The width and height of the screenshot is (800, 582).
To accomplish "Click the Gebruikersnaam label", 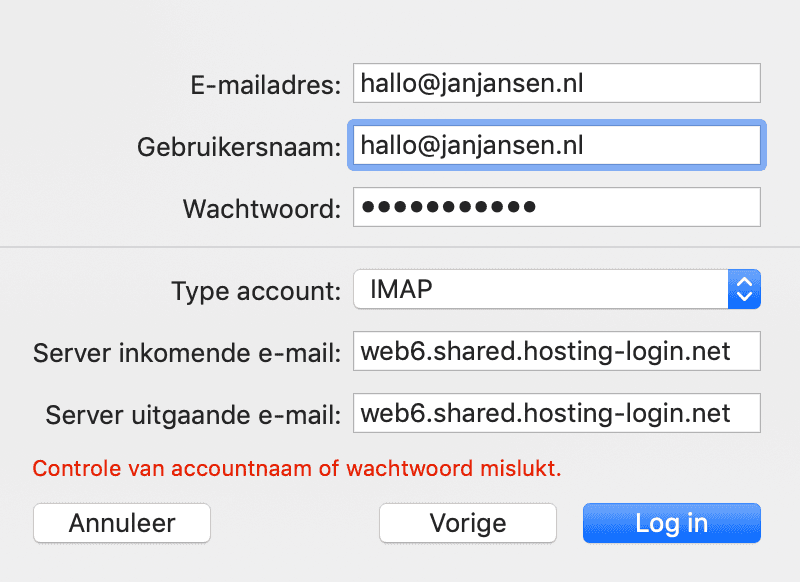I will tap(239, 147).
